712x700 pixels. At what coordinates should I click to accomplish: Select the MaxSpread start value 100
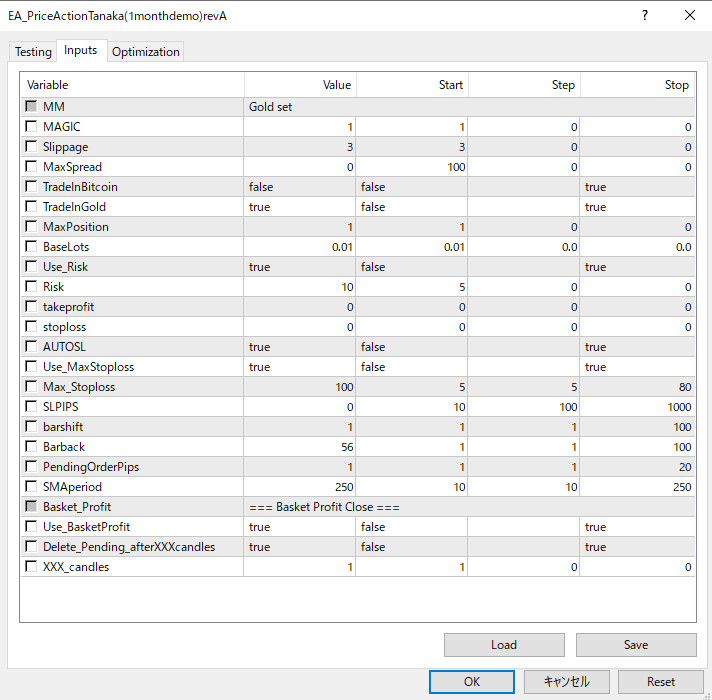[412, 167]
